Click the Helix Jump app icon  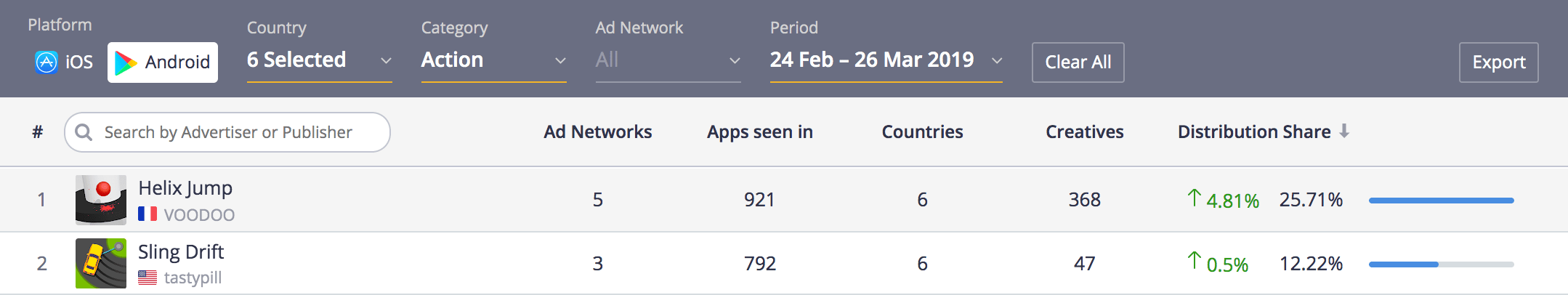pos(101,200)
